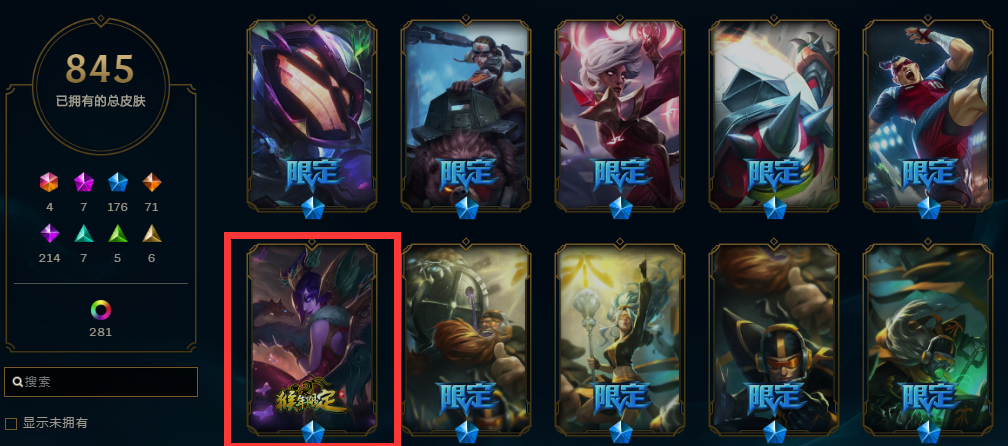Click the 845 total skins counter circle

pos(101,85)
